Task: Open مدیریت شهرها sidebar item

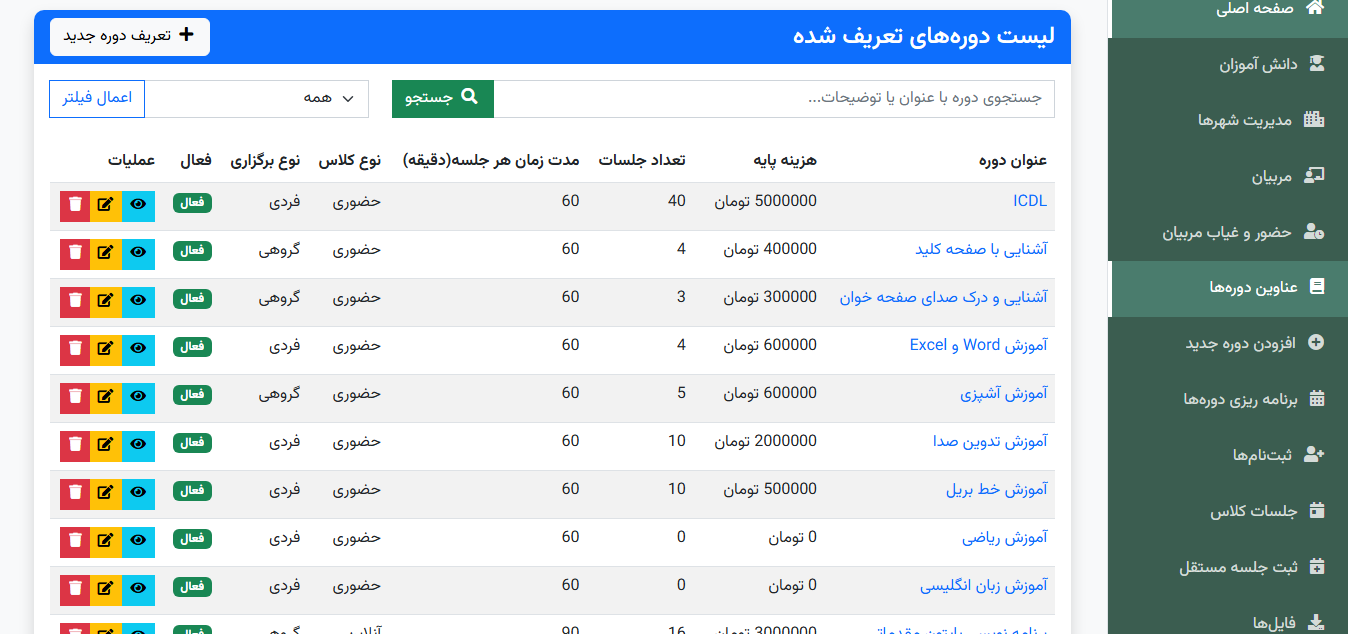Action: coord(1228,120)
